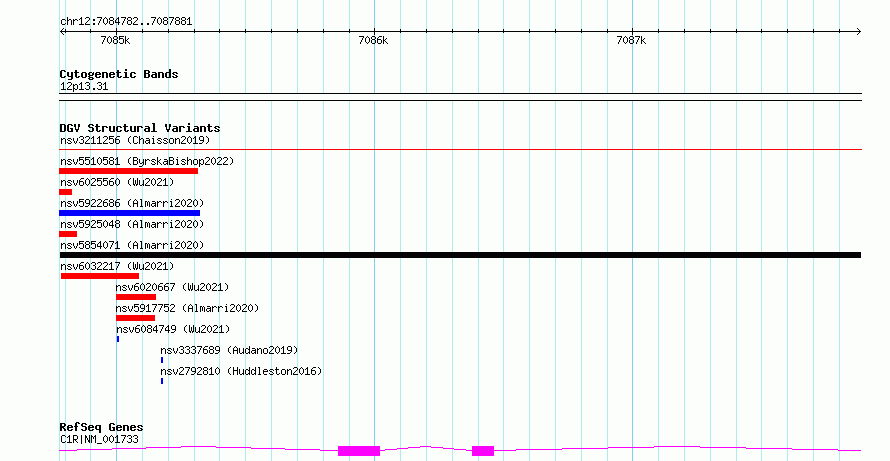The width and height of the screenshot is (890, 461).
Task: Open variant nsv6020667 (Wu2021) label
Action: click(173, 287)
